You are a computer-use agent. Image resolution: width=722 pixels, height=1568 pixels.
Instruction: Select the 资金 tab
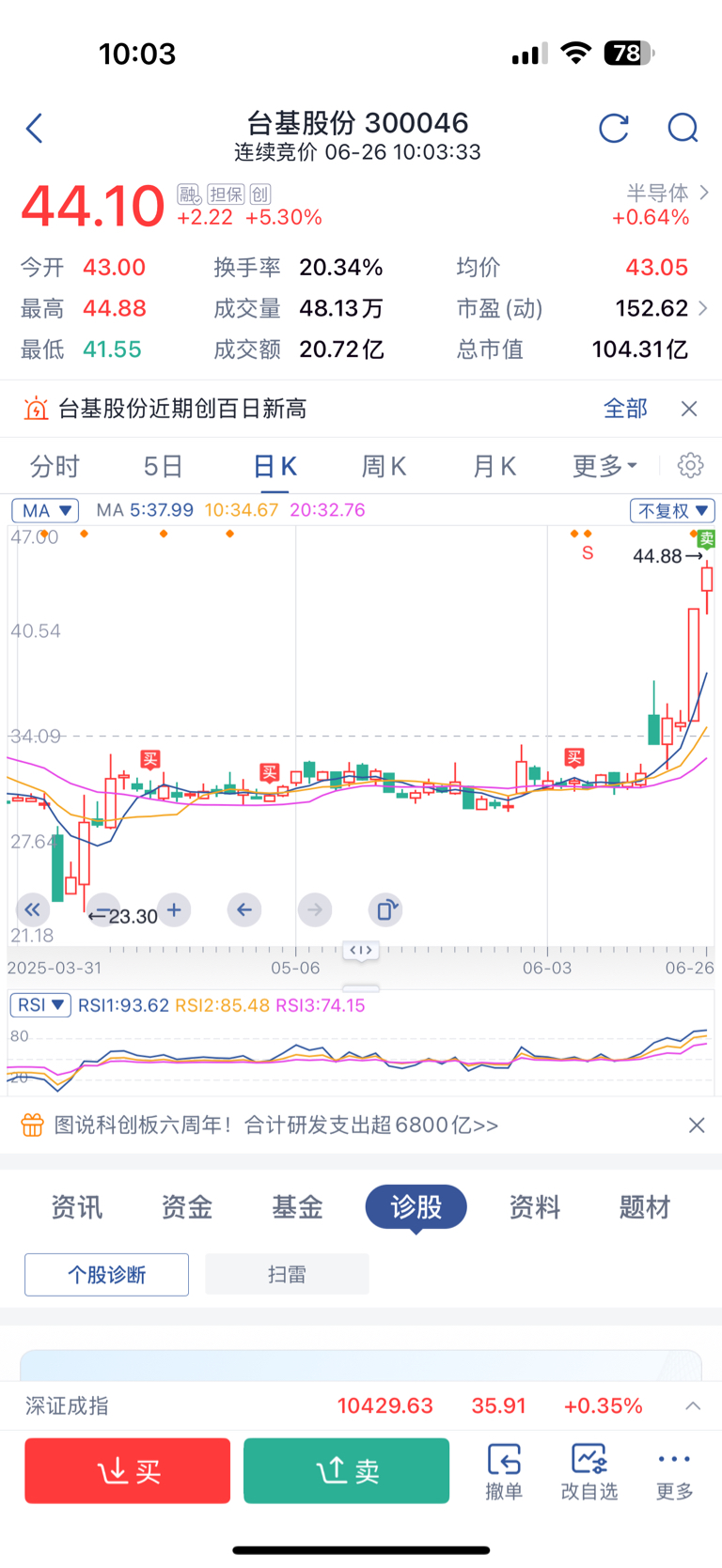point(187,1206)
